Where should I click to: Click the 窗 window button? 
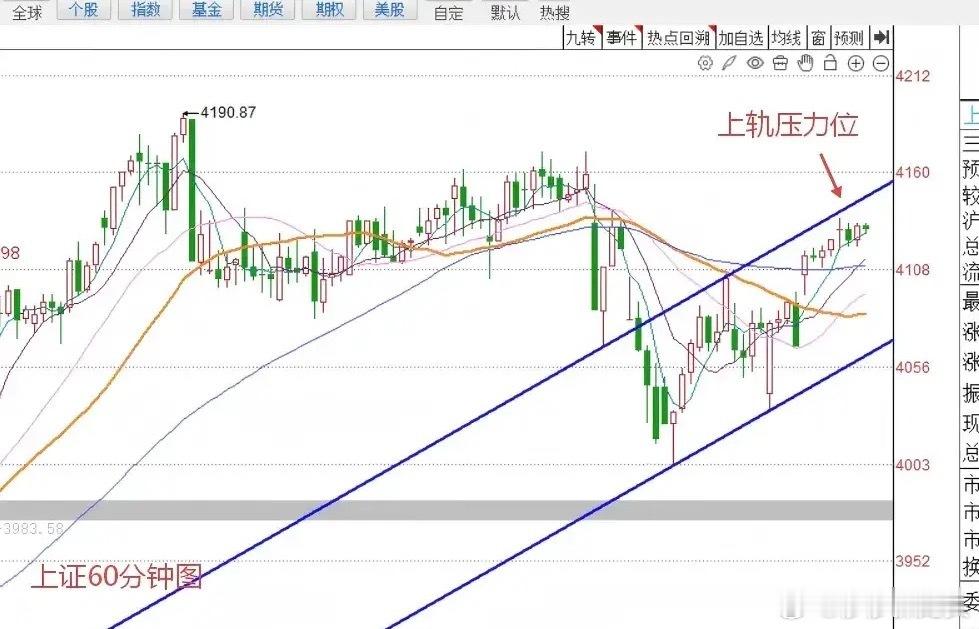pyautogui.click(x=819, y=38)
